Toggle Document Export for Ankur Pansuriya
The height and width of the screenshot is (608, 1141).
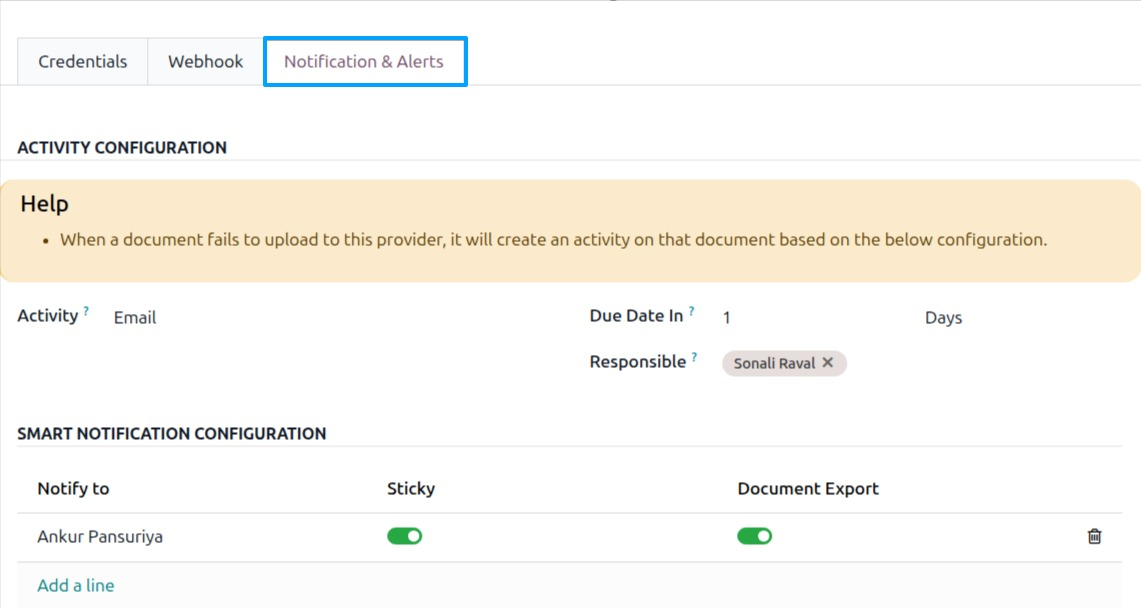(x=755, y=537)
